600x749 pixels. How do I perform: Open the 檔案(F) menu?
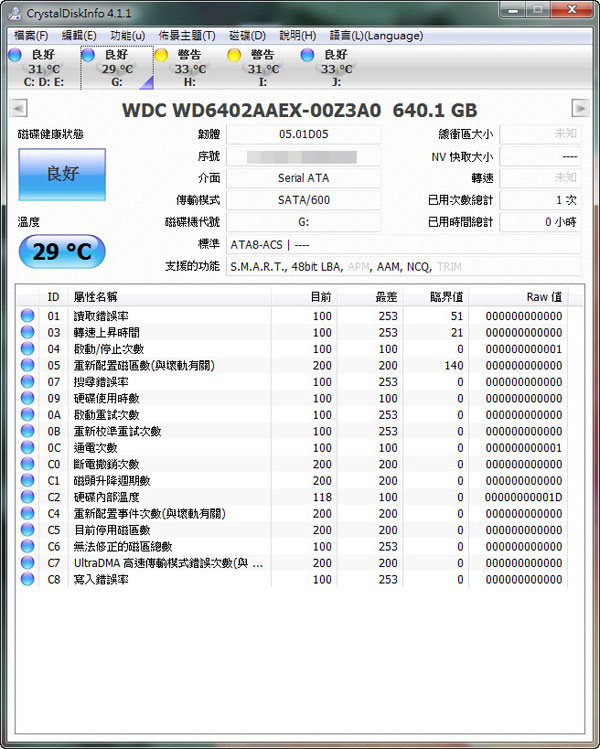pos(31,36)
